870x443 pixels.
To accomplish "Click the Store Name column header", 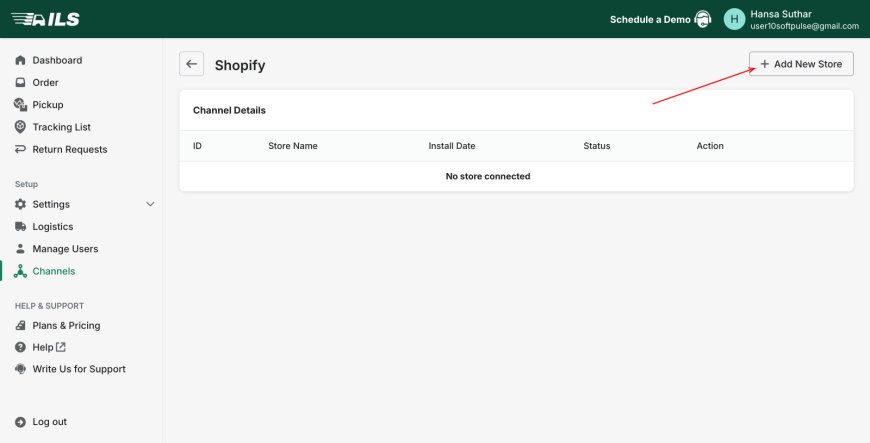I will (x=293, y=146).
